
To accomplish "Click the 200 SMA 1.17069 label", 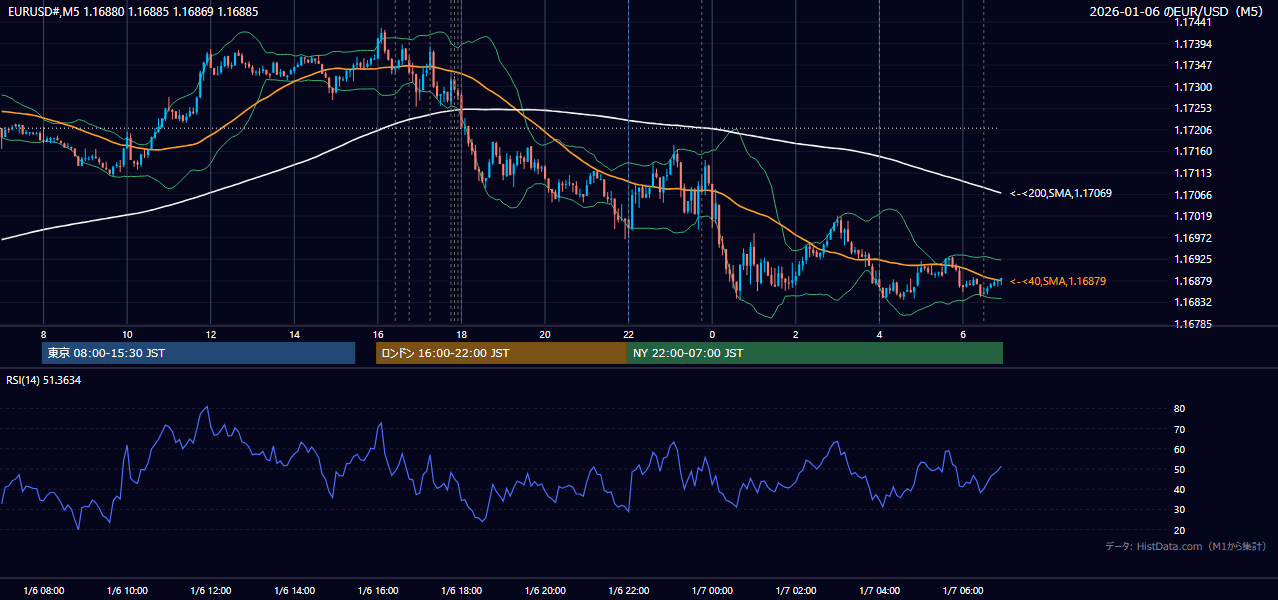I will tap(1061, 193).
